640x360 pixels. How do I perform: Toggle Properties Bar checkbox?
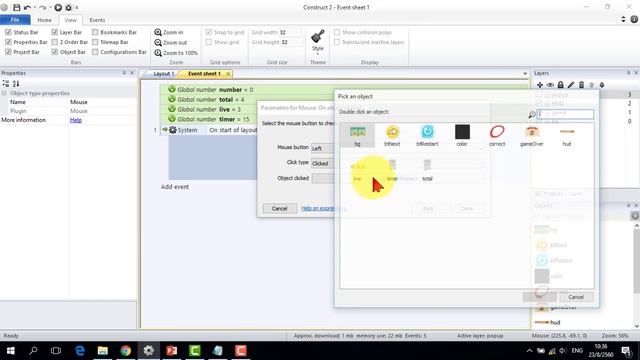(x=8, y=42)
